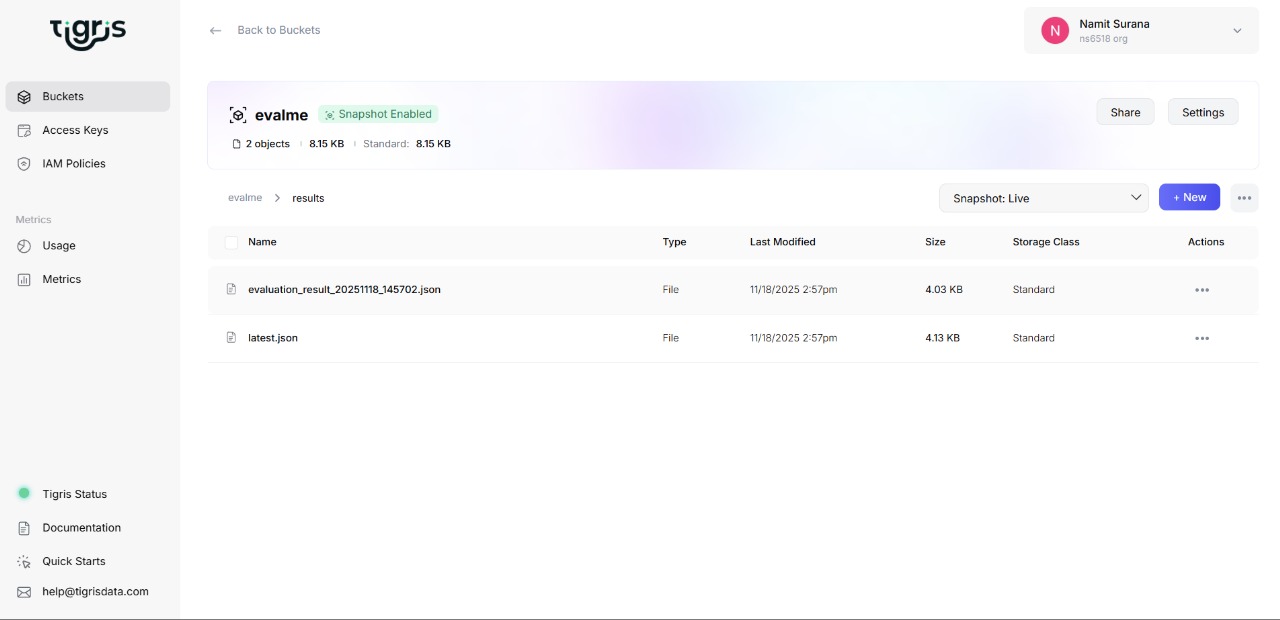The height and width of the screenshot is (620, 1280).
Task: Open actions menu for latest.json row
Action: point(1202,338)
